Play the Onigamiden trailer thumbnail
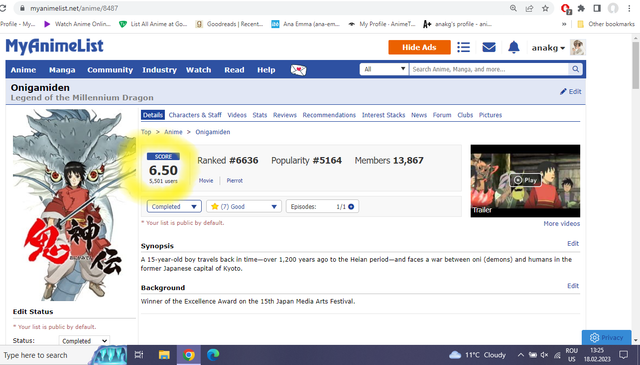Viewport: 640px width, 365px height. (x=525, y=180)
